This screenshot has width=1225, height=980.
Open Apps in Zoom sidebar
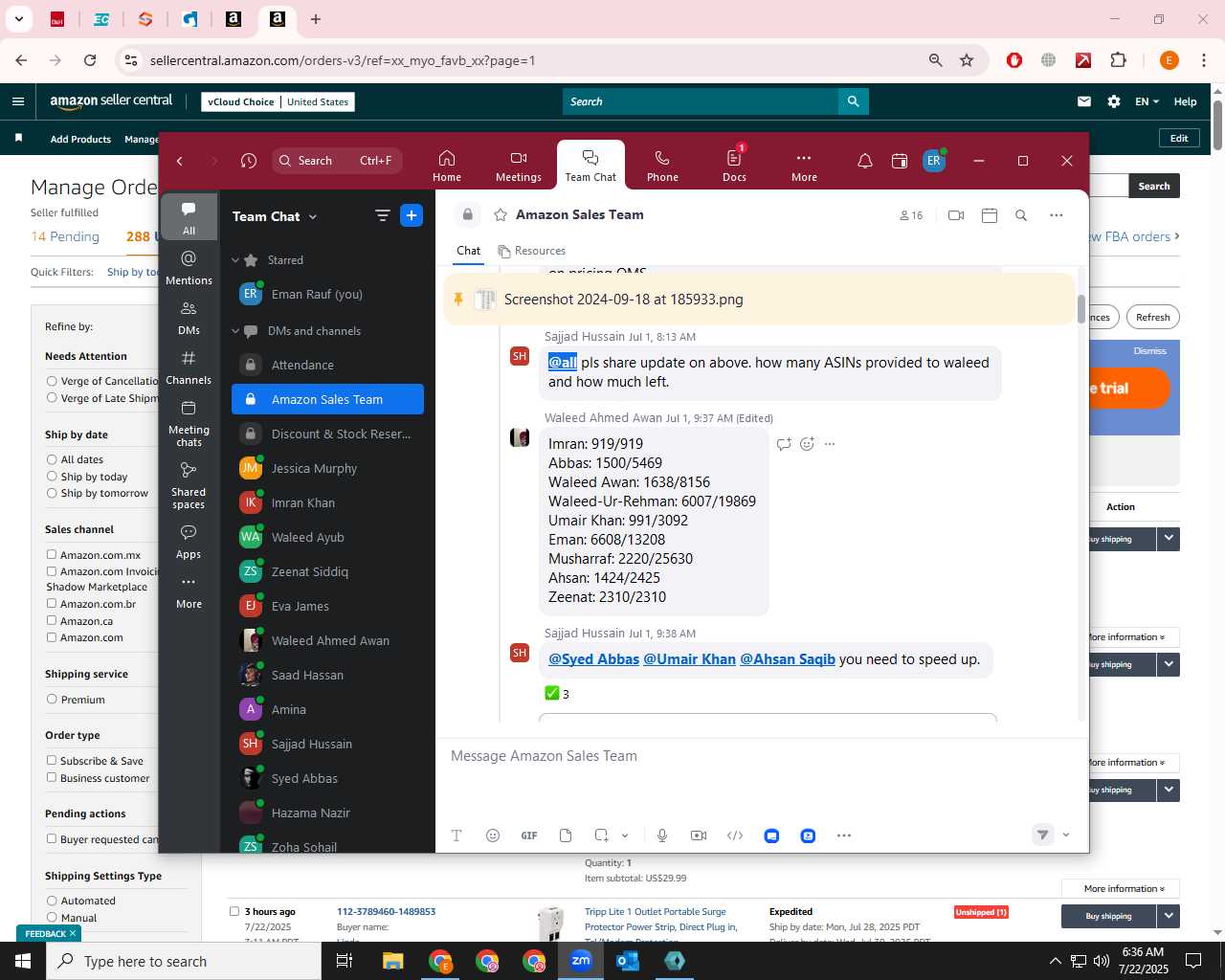[189, 541]
